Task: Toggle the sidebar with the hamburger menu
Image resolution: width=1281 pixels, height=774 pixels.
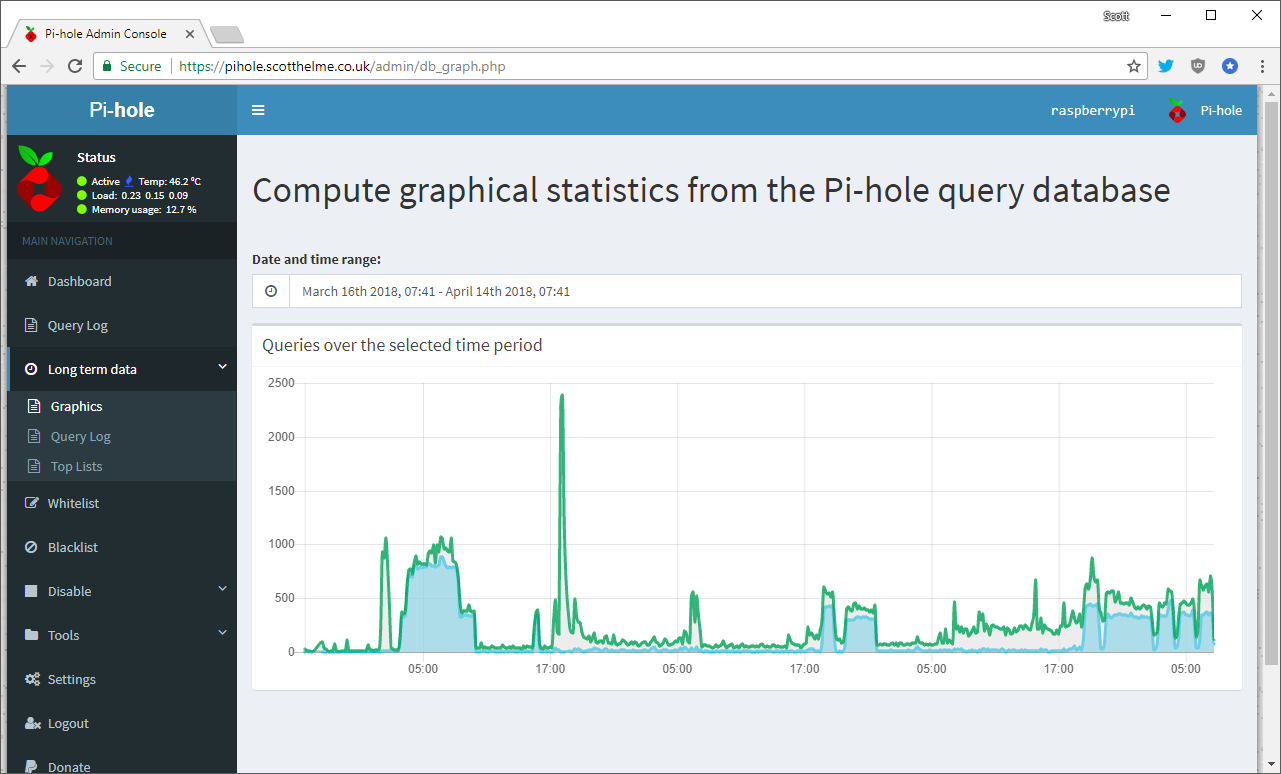Action: pyautogui.click(x=258, y=110)
